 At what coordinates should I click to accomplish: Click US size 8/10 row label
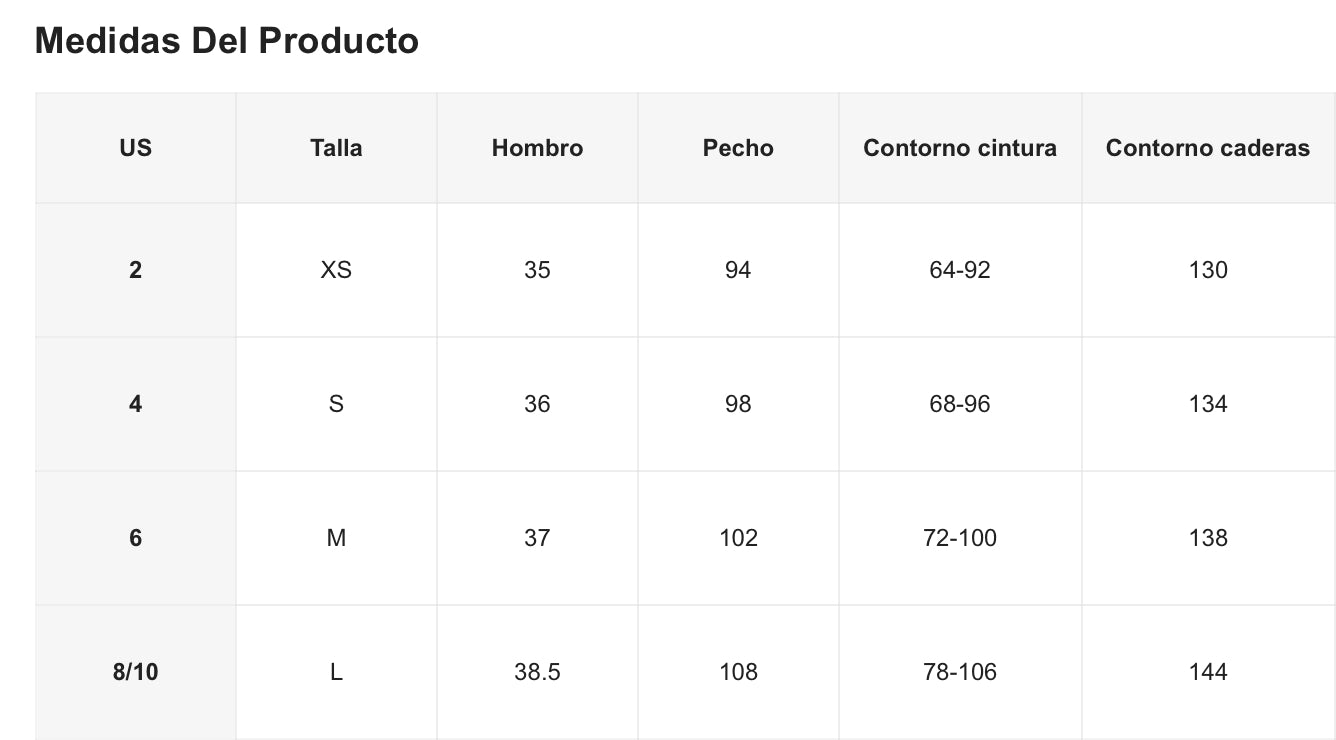click(x=135, y=672)
